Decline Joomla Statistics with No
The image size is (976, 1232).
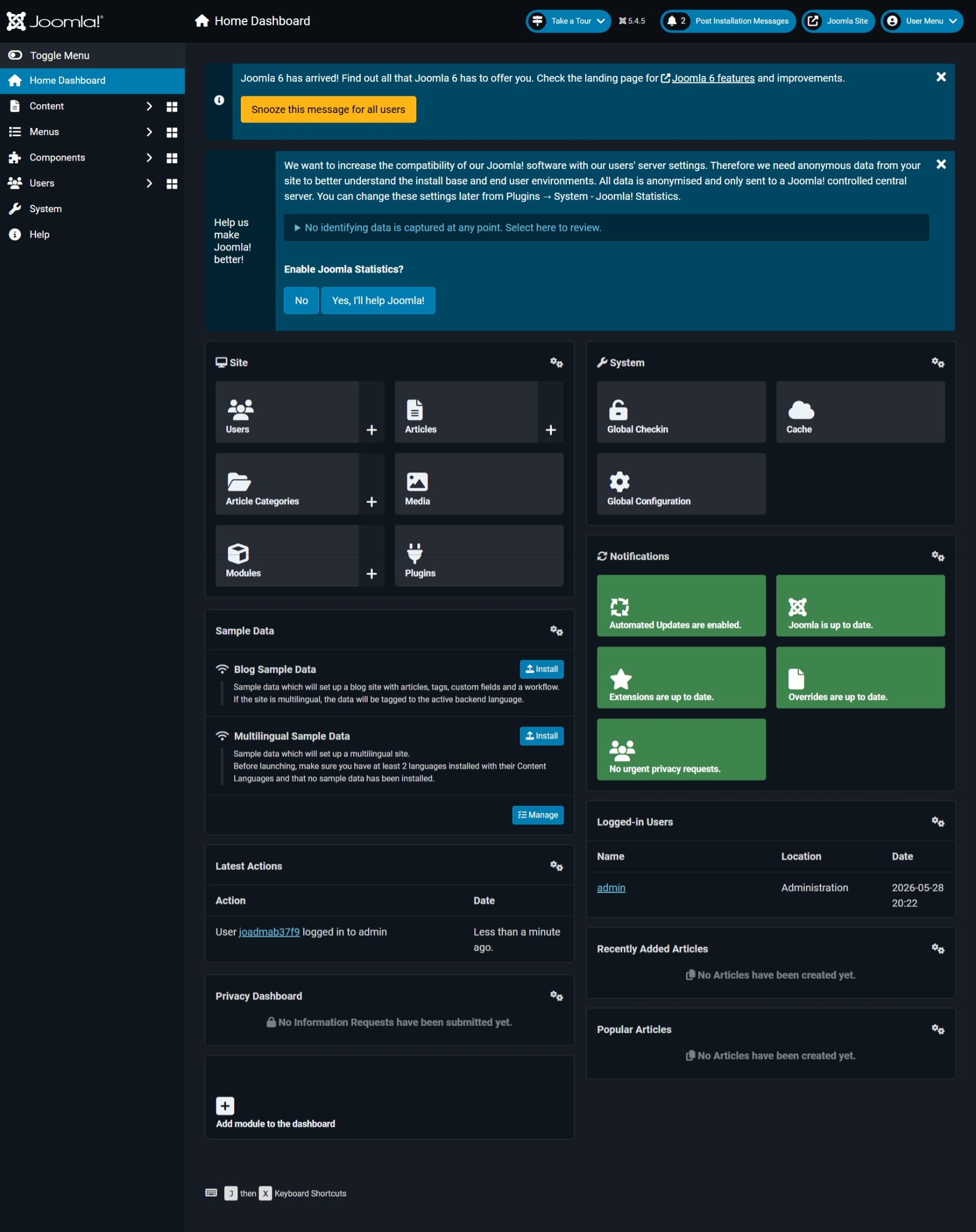point(301,301)
